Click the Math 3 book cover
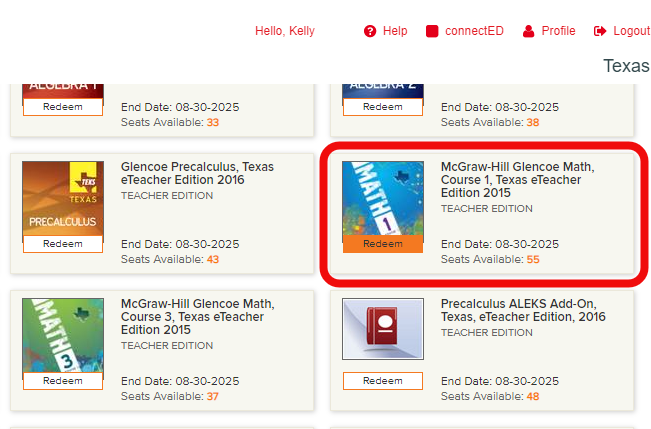This screenshot has height=429, width=651. pos(63,336)
